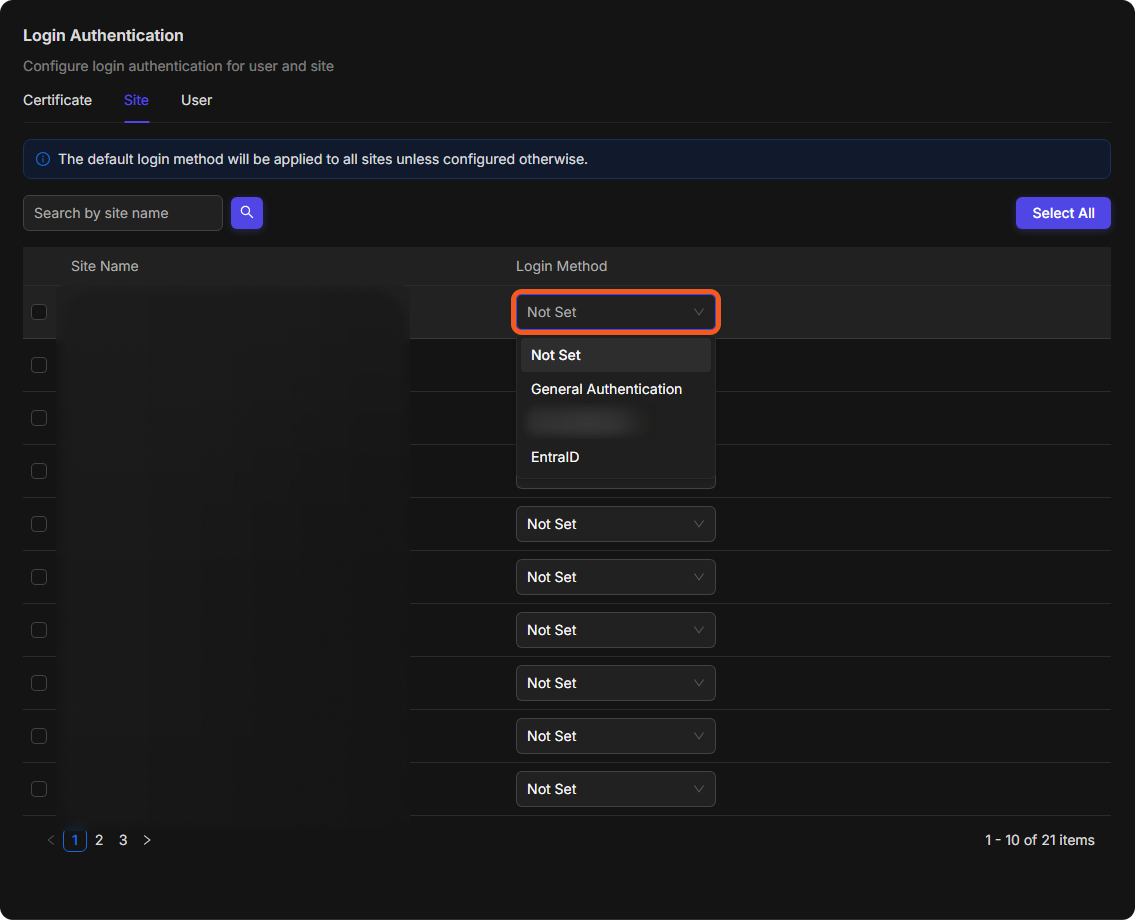The image size is (1135, 920).
Task: Click the chevron arrow of the open Login Method dropdown
Action: point(699,312)
